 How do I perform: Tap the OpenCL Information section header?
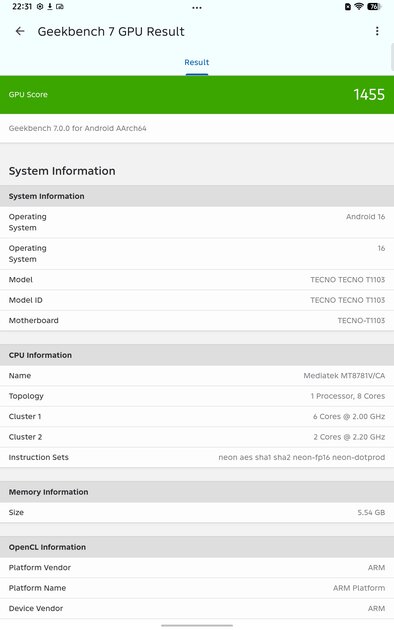(197, 547)
